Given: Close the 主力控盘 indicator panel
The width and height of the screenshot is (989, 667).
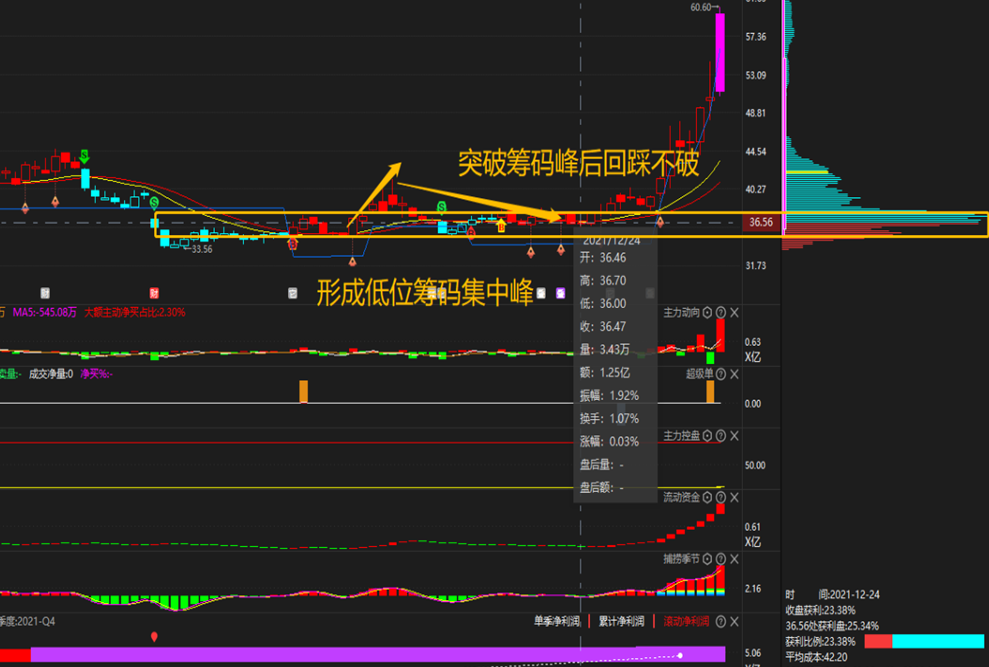Looking at the screenshot, I should (734, 435).
